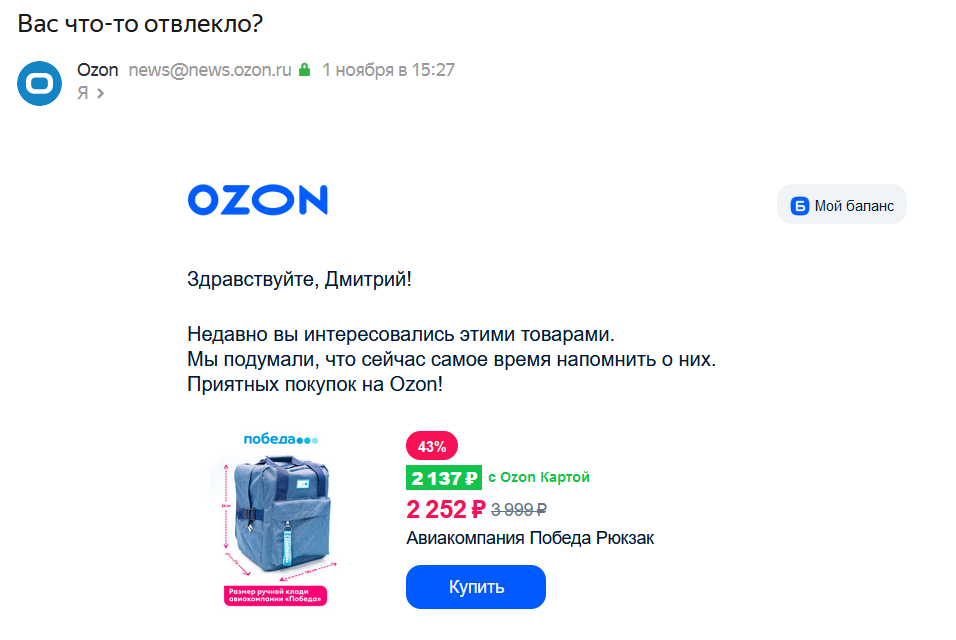956x640 pixels.
Task: Click the email date 1 ноября в 15:27
Action: tap(388, 70)
